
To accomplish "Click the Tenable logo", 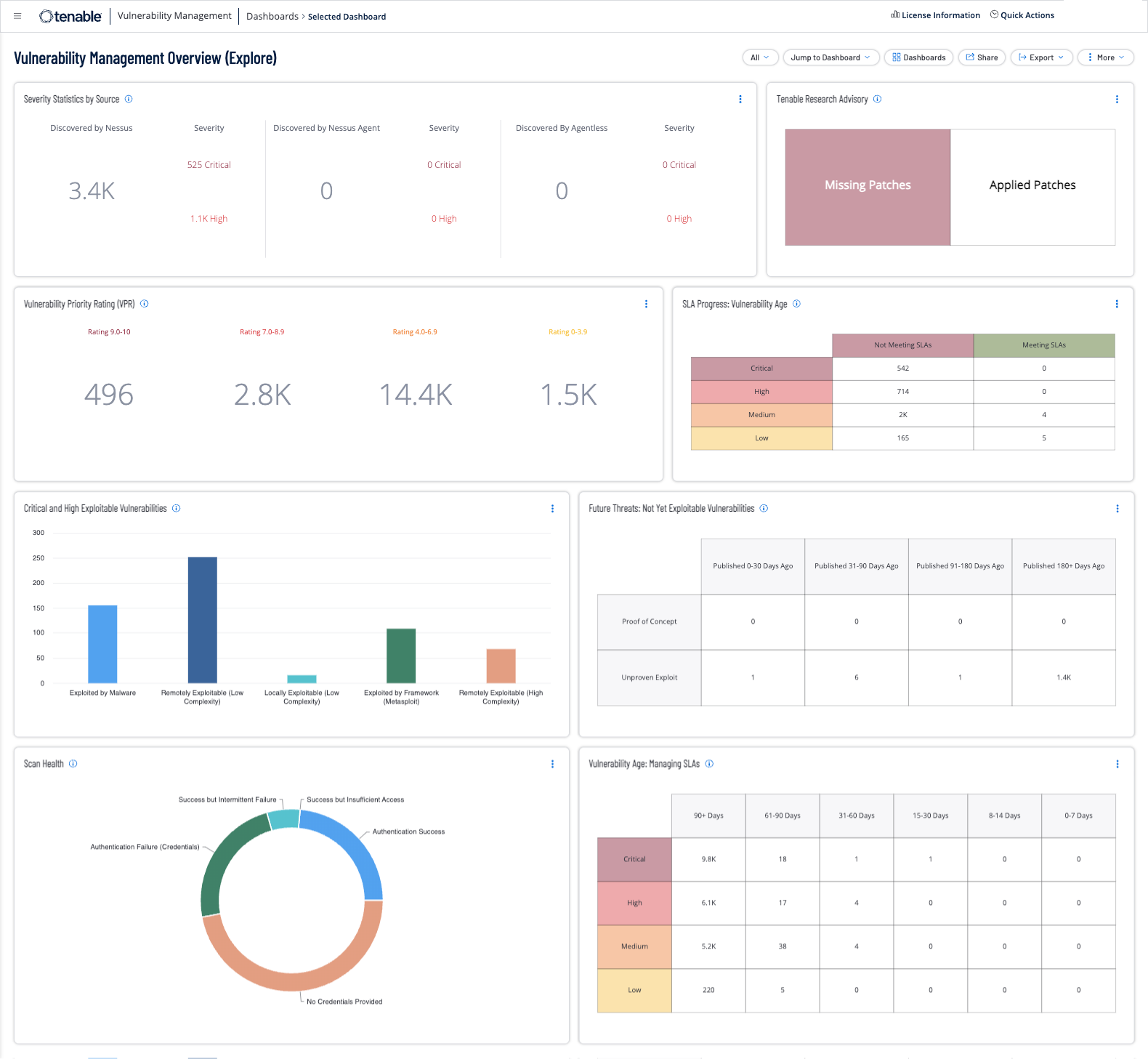I will click(x=70, y=16).
